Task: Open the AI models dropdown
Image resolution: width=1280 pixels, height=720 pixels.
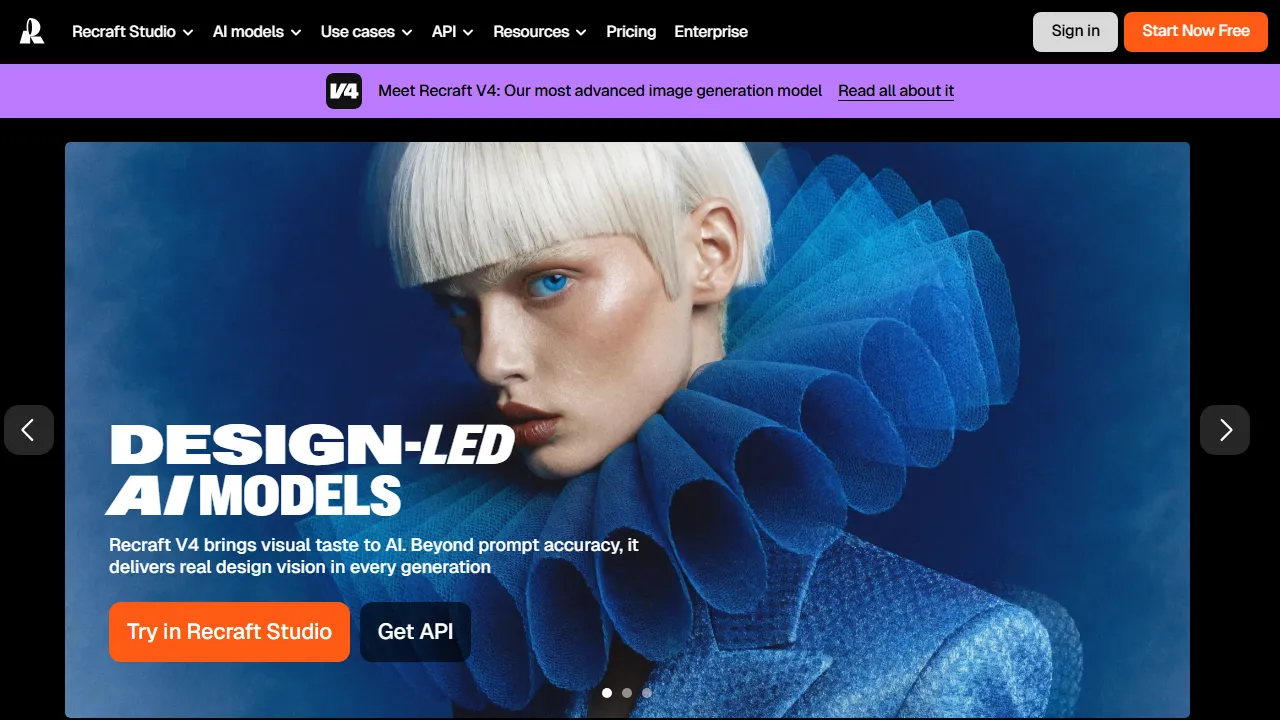Action: tap(257, 32)
